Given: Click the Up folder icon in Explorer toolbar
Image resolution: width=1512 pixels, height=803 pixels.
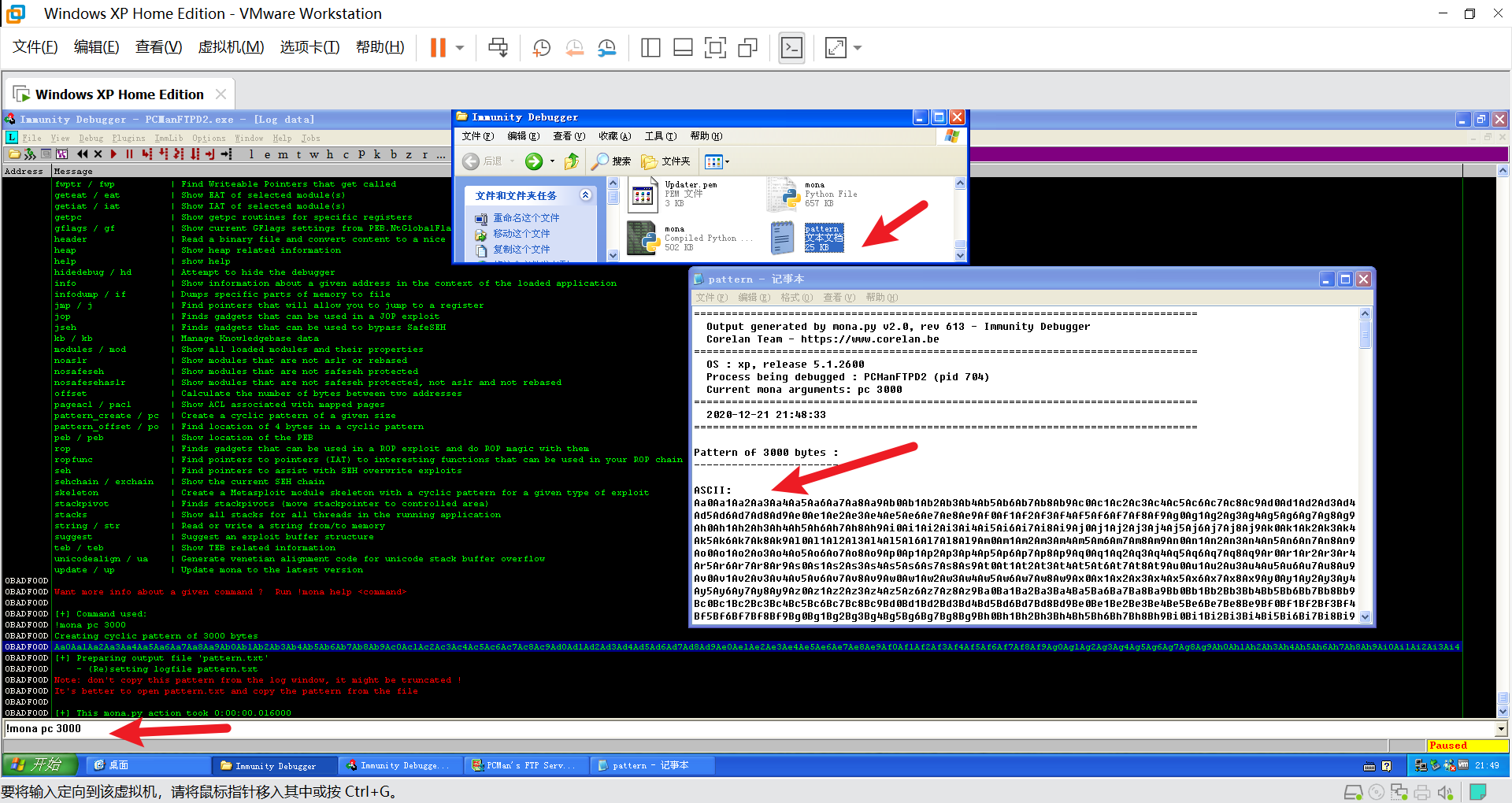Looking at the screenshot, I should [572, 161].
